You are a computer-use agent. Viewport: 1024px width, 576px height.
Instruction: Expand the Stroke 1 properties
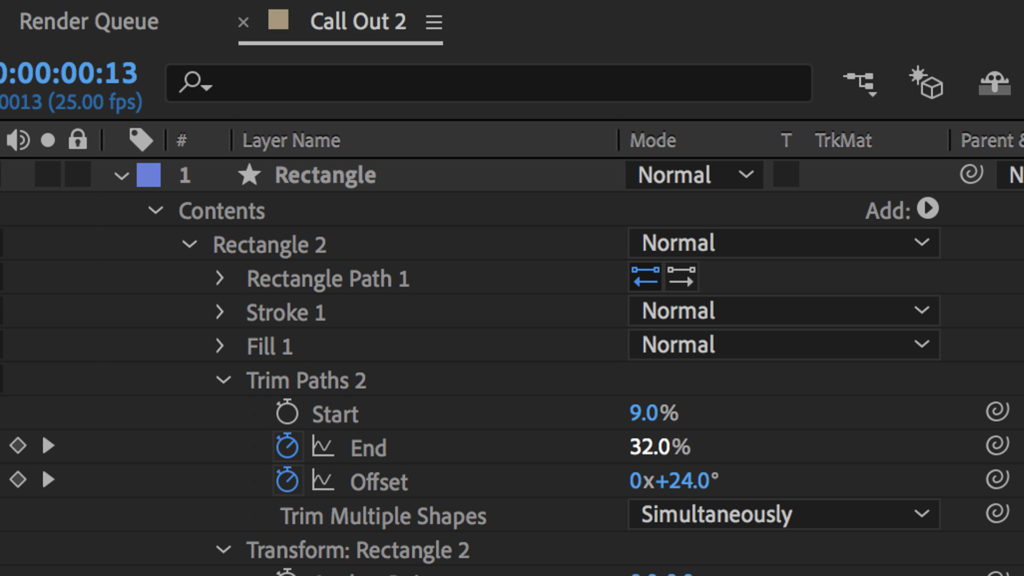tap(220, 312)
